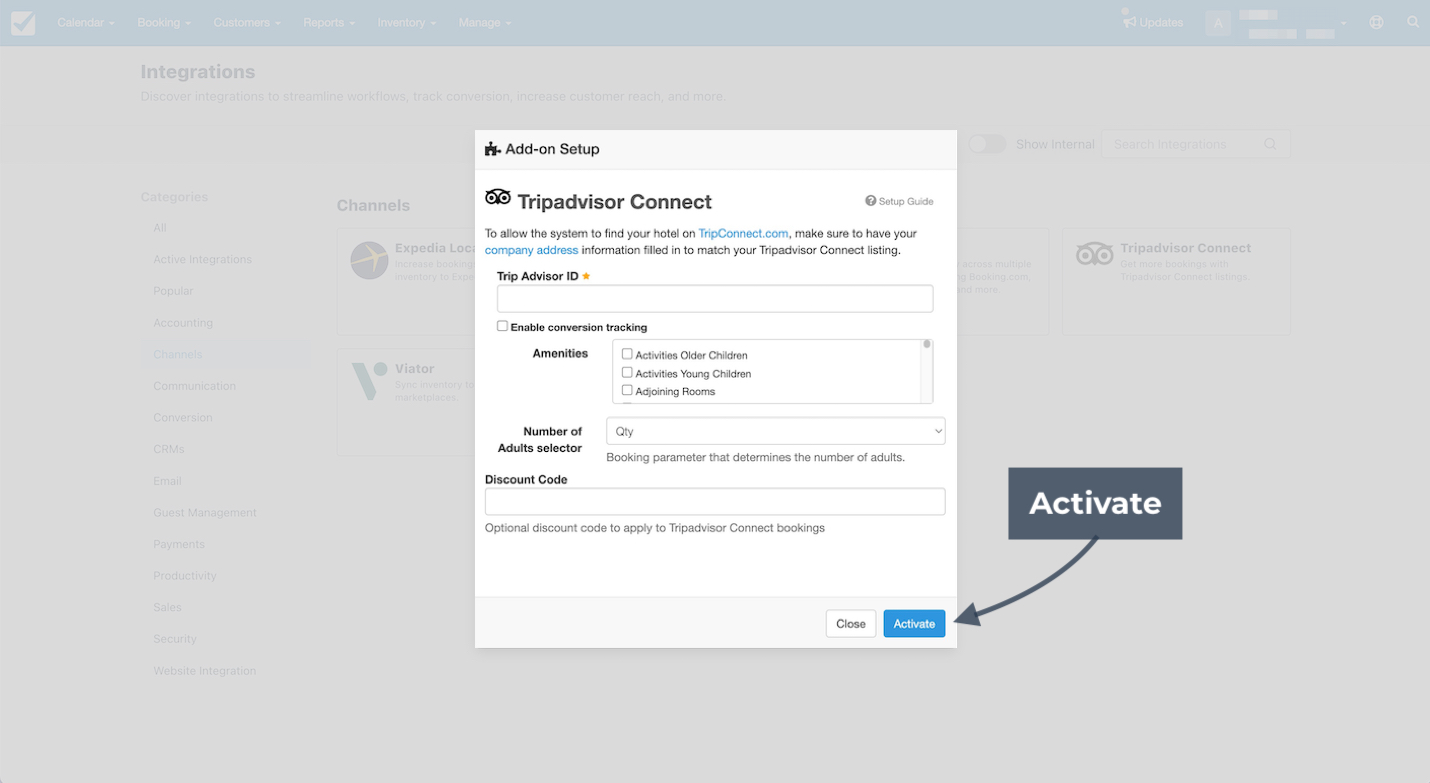Enable conversion tracking checkbox
This screenshot has width=1430, height=783.
coord(502,326)
